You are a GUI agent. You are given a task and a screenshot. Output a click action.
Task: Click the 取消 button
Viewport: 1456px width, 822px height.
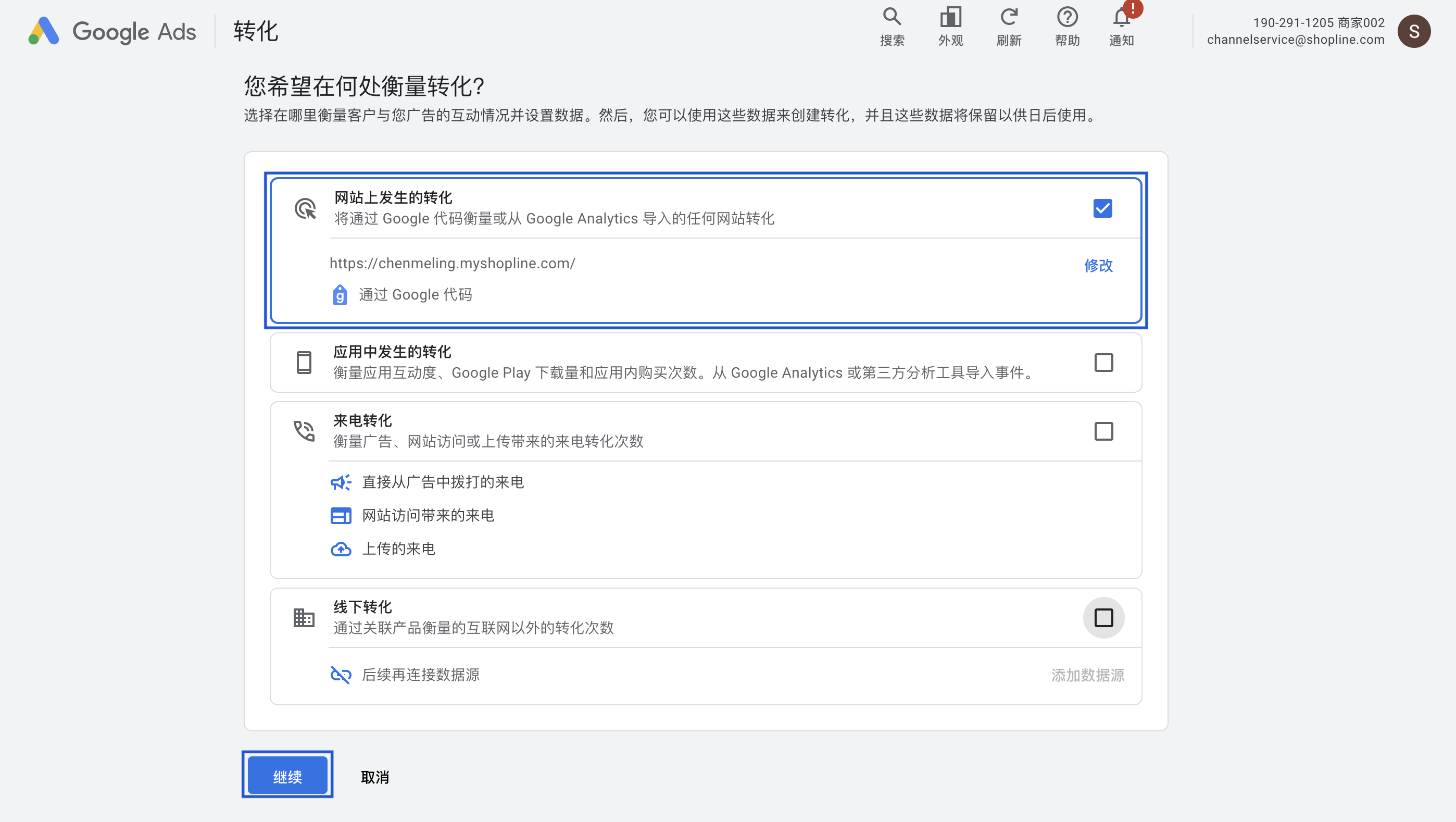(x=375, y=777)
